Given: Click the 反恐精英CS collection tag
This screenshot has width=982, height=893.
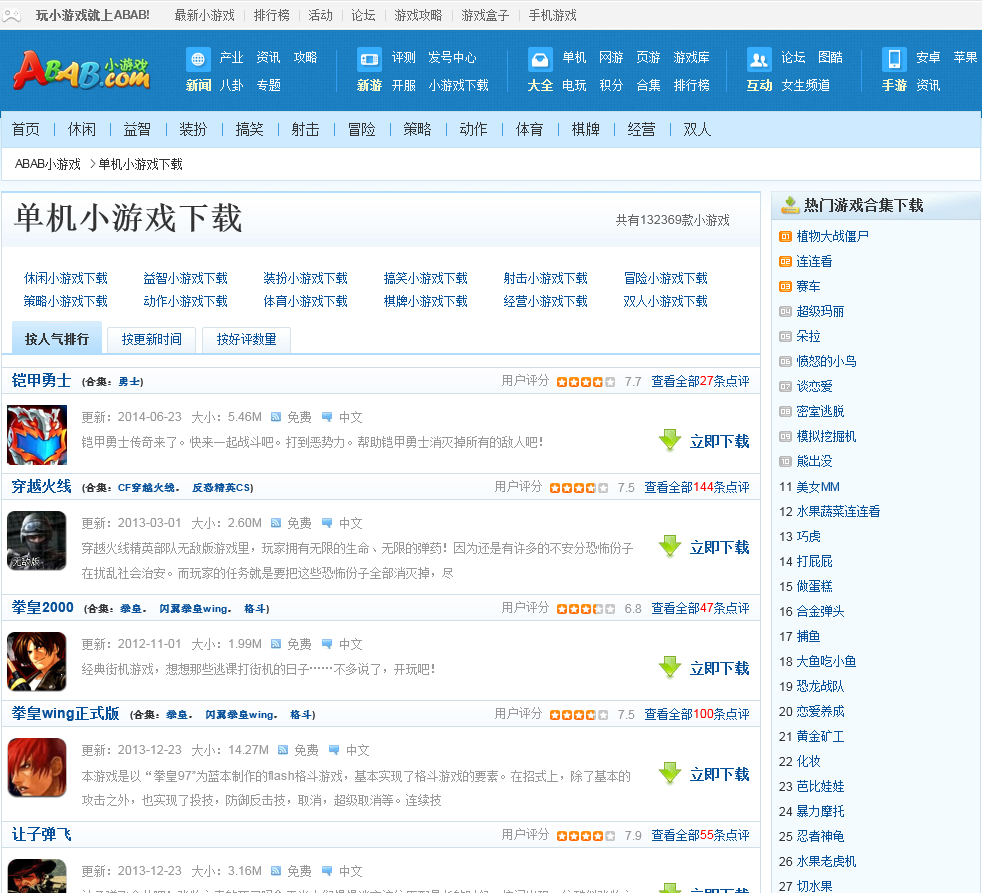Looking at the screenshot, I should (221, 488).
